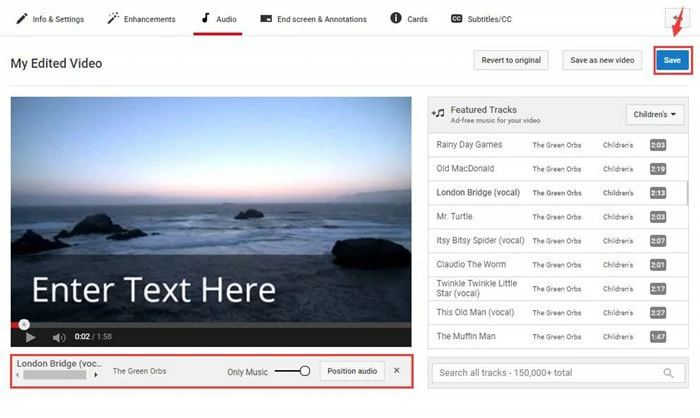Open the Info & Settings tab

pos(50,19)
